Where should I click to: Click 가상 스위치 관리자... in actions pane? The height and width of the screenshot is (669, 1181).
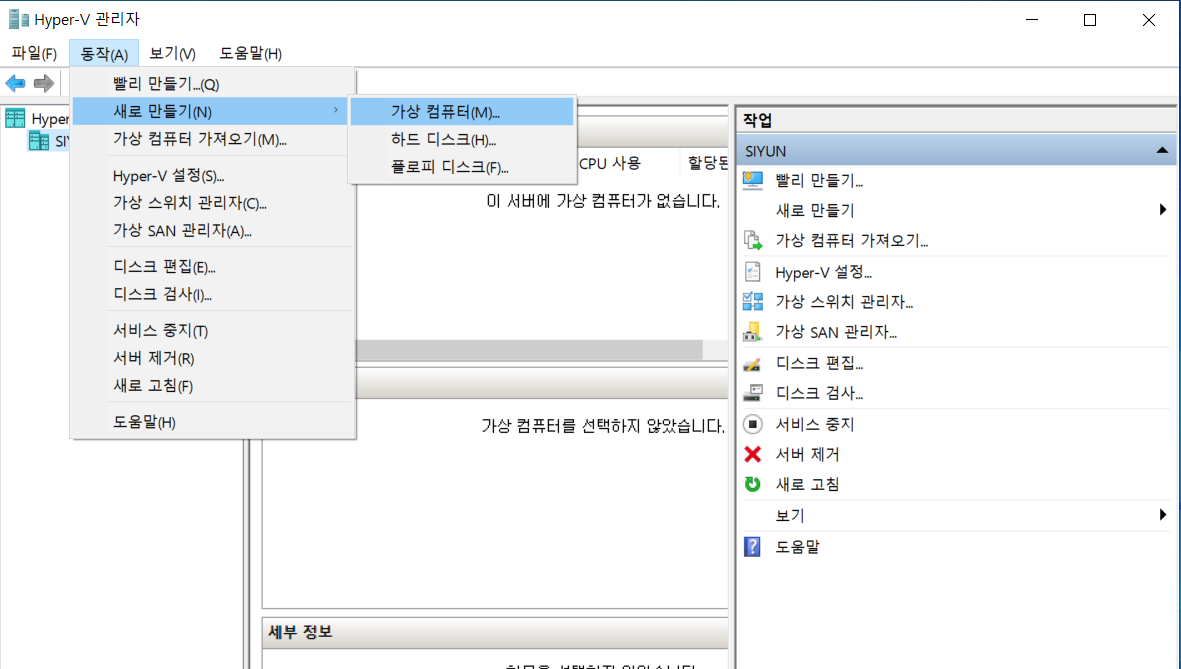844,302
